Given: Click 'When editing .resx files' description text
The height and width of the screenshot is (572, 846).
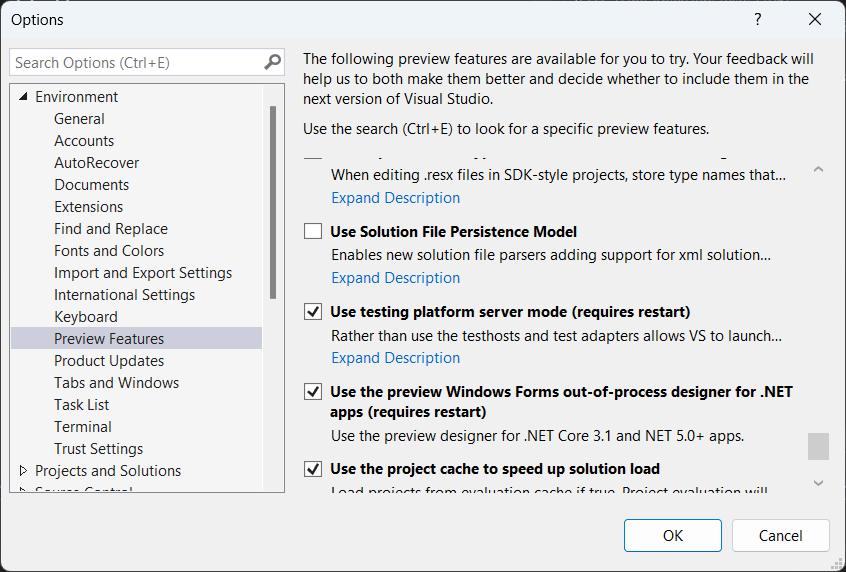Looking at the screenshot, I should 558,175.
